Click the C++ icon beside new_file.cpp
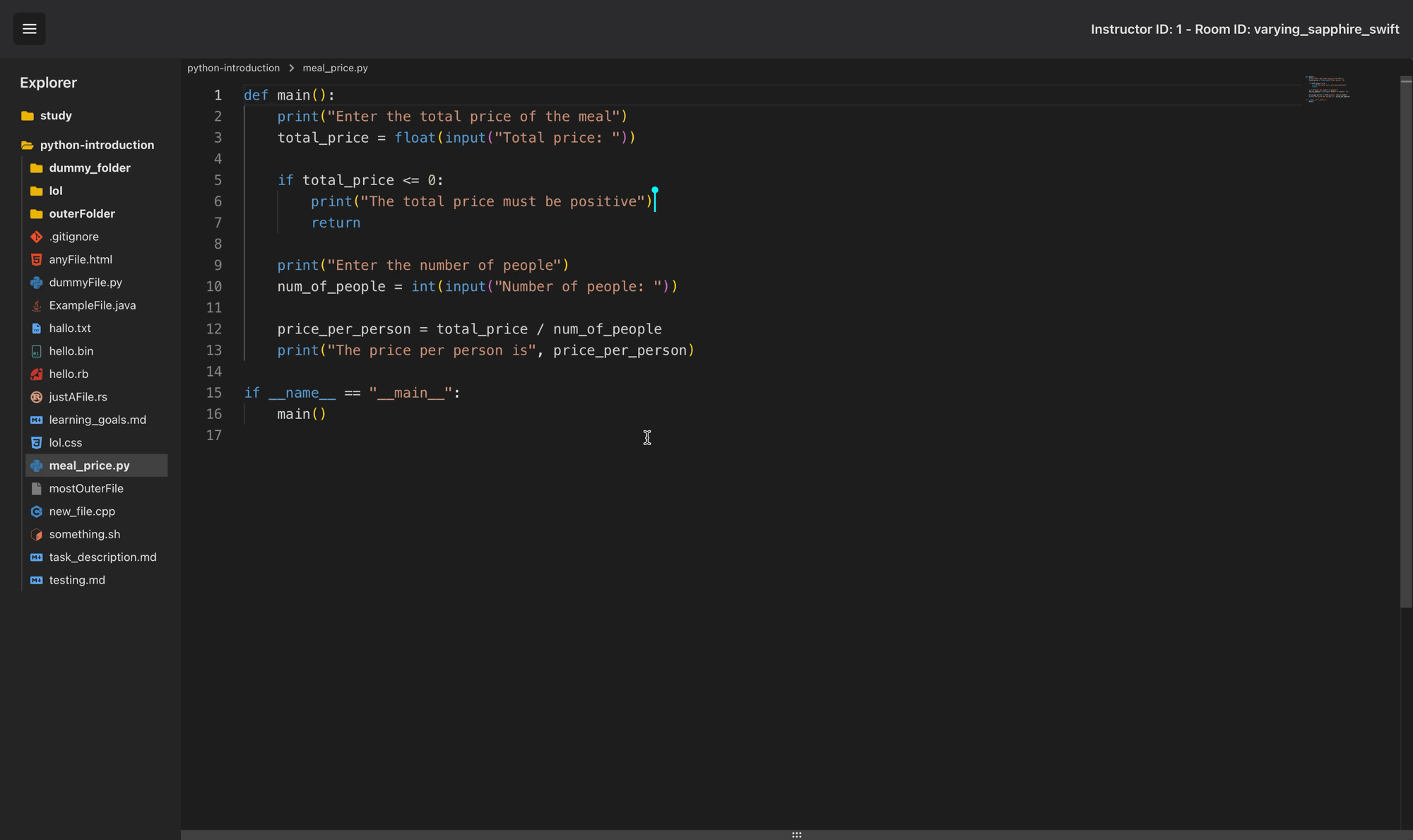The image size is (1413, 840). [37, 511]
